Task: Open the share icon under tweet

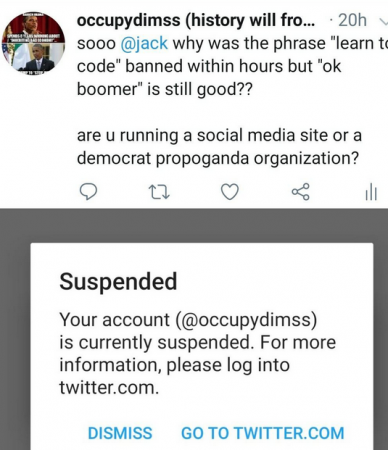Action: coord(301,192)
